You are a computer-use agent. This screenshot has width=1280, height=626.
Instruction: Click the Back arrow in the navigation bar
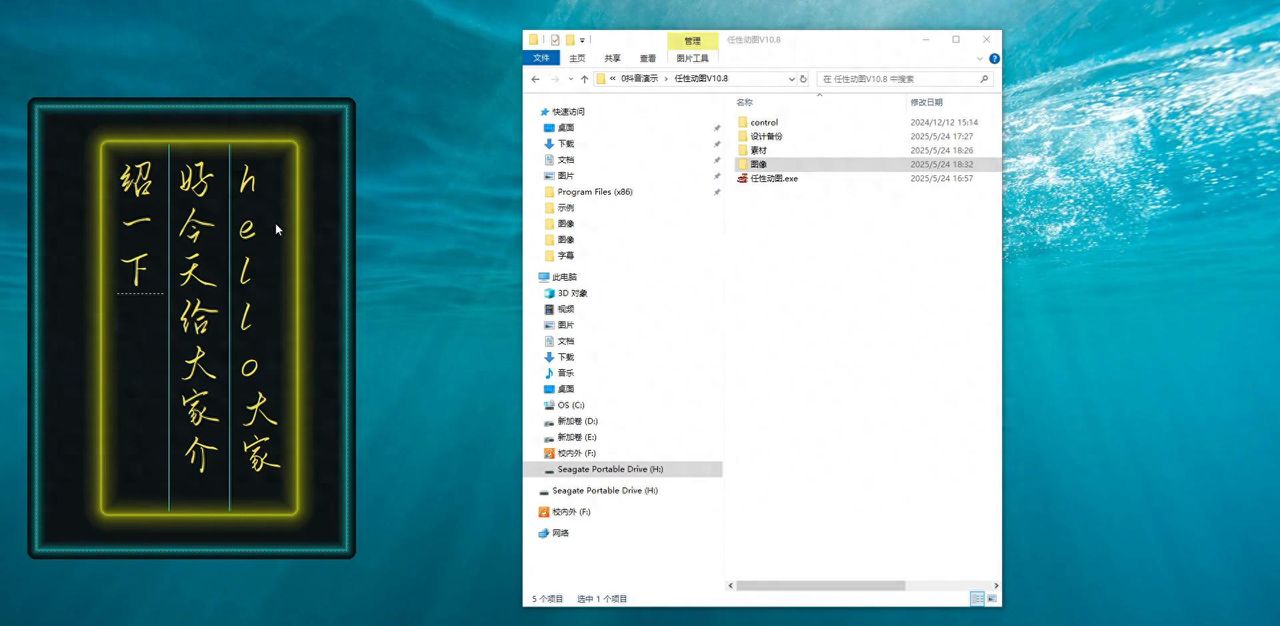(x=536, y=79)
